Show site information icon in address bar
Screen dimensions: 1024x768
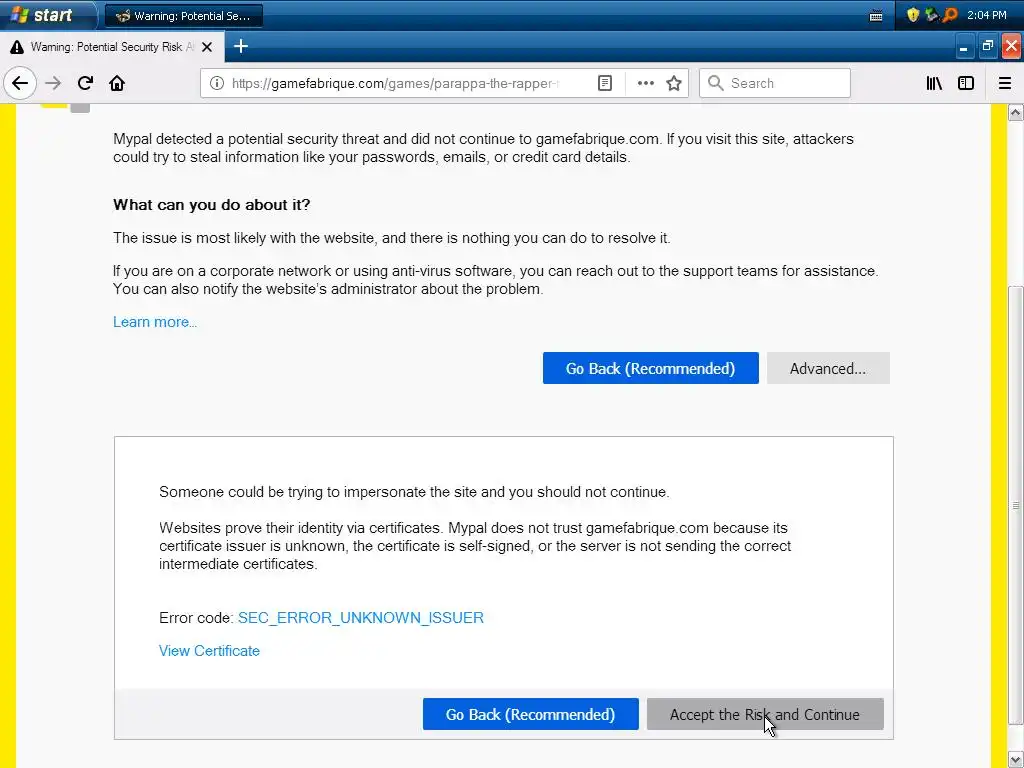click(x=216, y=84)
